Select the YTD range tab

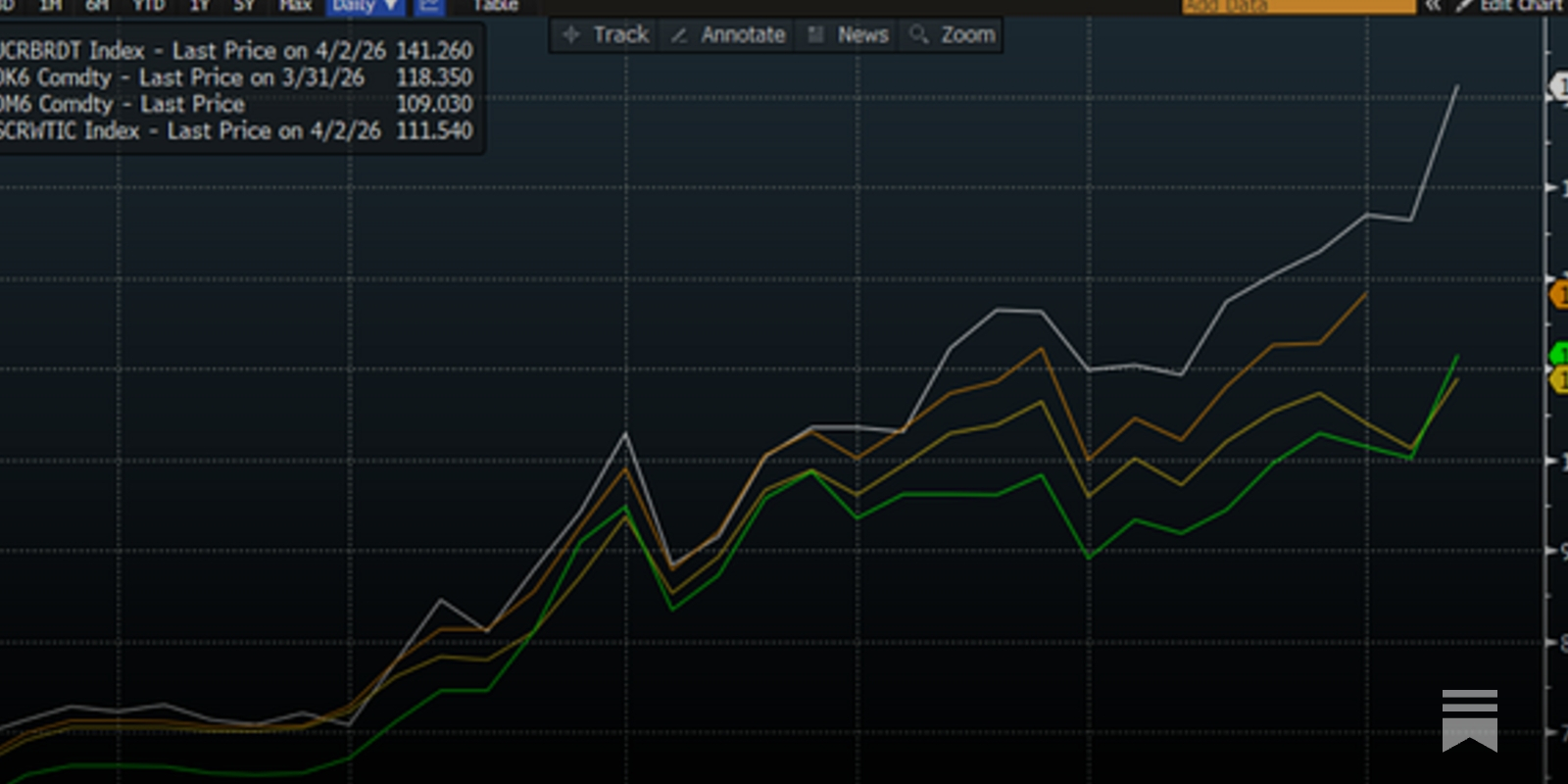pos(149,6)
